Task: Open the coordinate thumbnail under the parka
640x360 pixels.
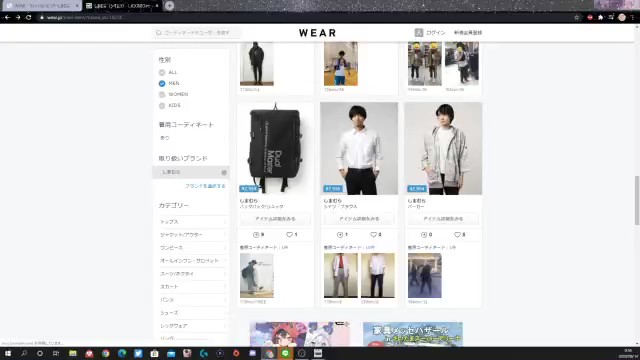Action: pyautogui.click(x=424, y=276)
